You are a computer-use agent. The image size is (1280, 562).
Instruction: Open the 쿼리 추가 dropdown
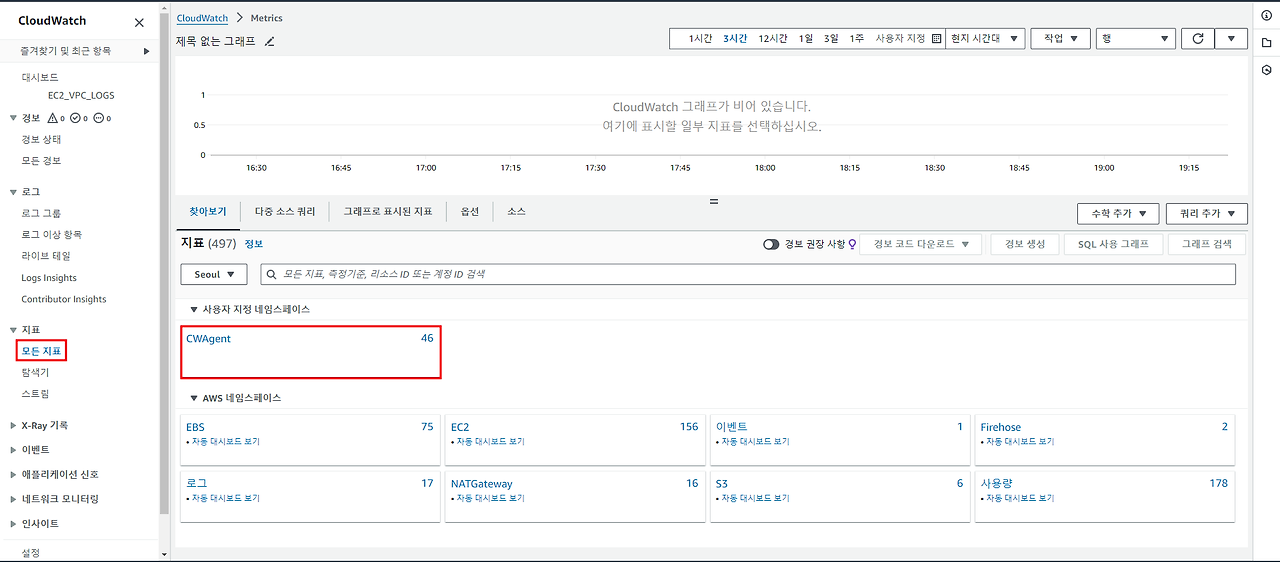(1207, 213)
